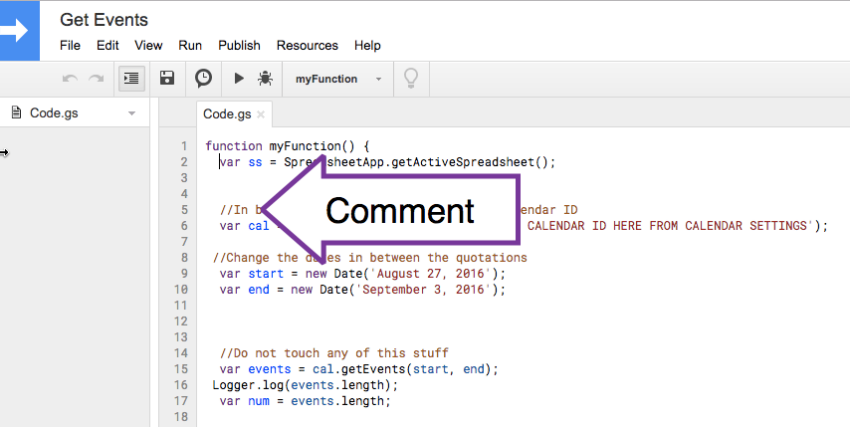This screenshot has width=850, height=427.
Task: Expand the Code.gs file options arrow in sidebar
Action: [x=131, y=114]
